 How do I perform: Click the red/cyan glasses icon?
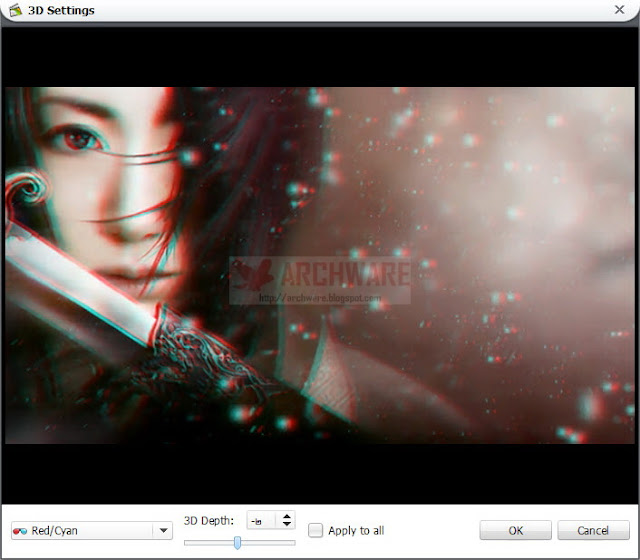point(20,531)
